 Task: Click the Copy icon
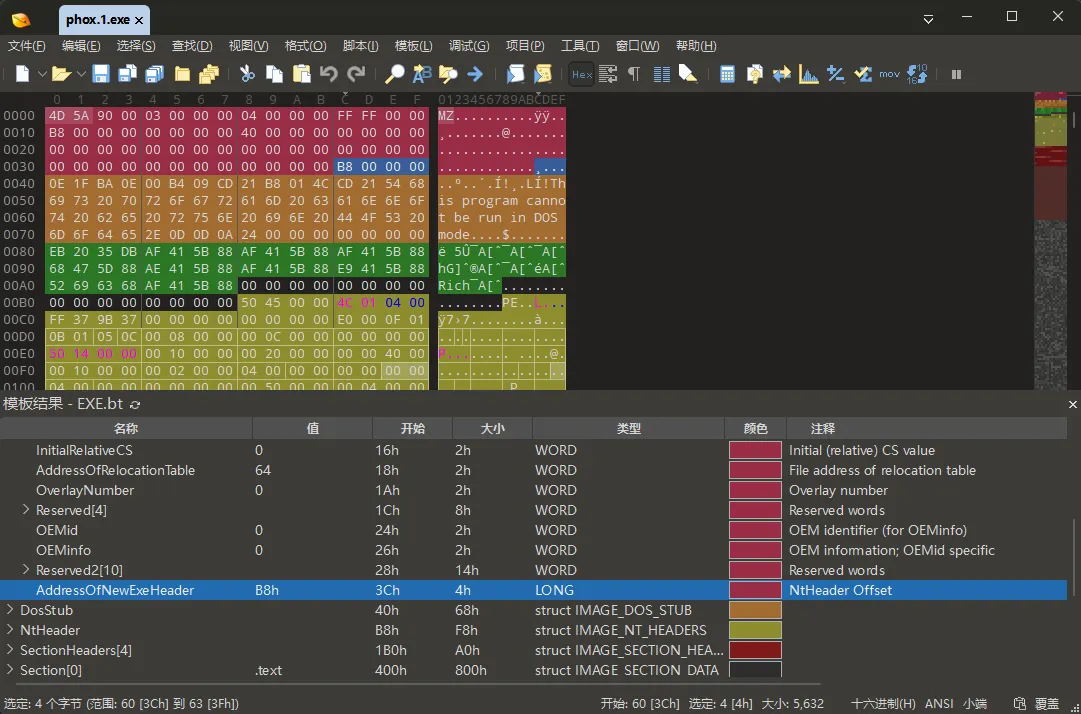[274, 74]
